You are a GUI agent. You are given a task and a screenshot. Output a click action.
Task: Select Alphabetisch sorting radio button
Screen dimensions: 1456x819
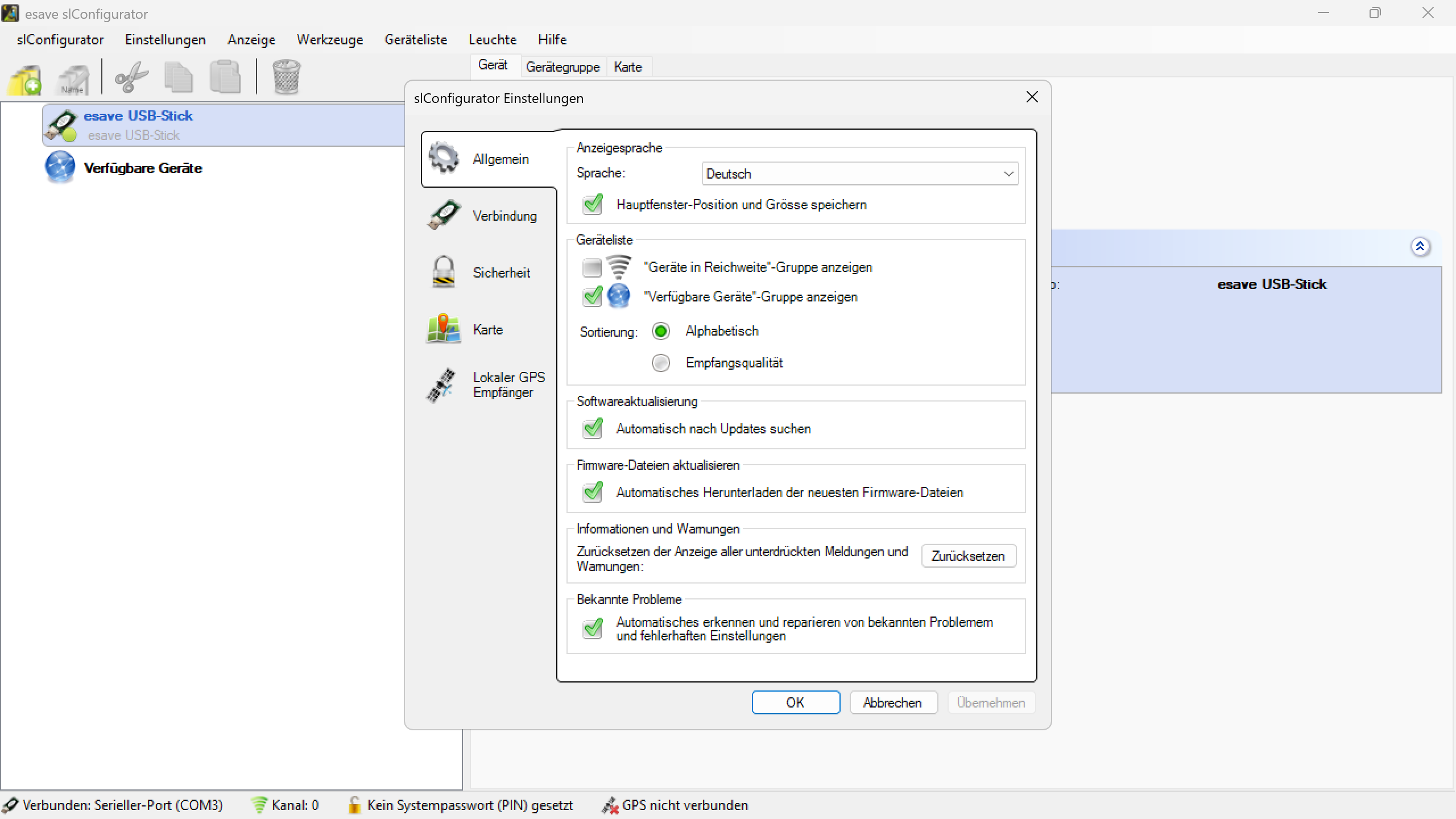point(661,331)
